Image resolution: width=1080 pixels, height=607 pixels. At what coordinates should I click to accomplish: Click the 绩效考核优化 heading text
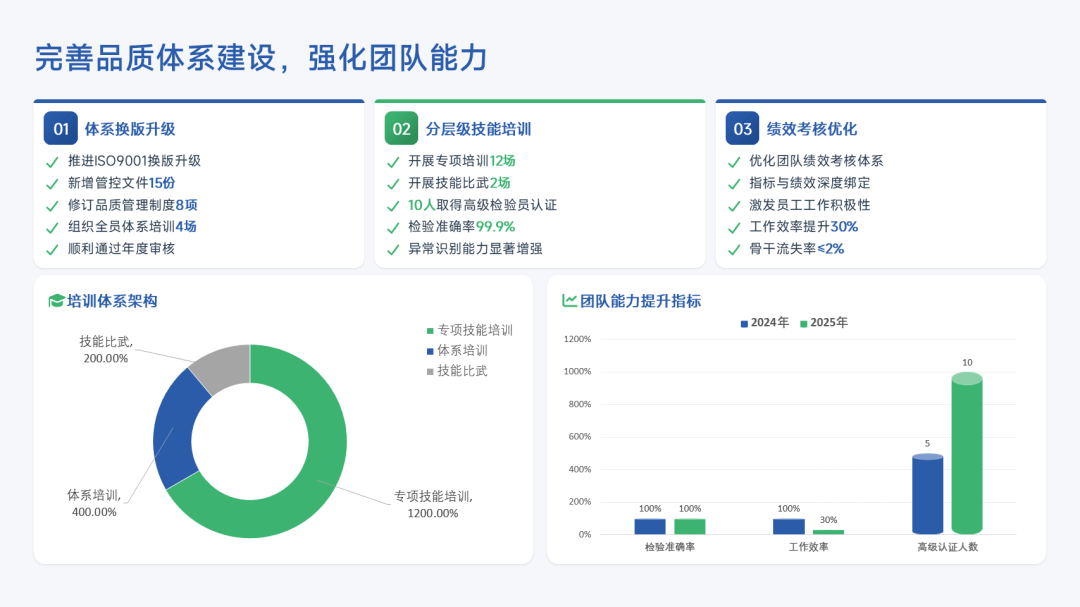click(x=812, y=129)
